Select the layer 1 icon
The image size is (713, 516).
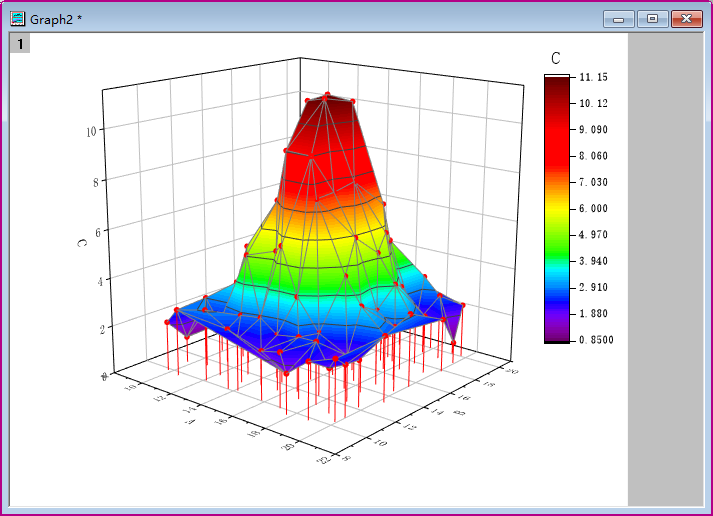click(x=20, y=43)
